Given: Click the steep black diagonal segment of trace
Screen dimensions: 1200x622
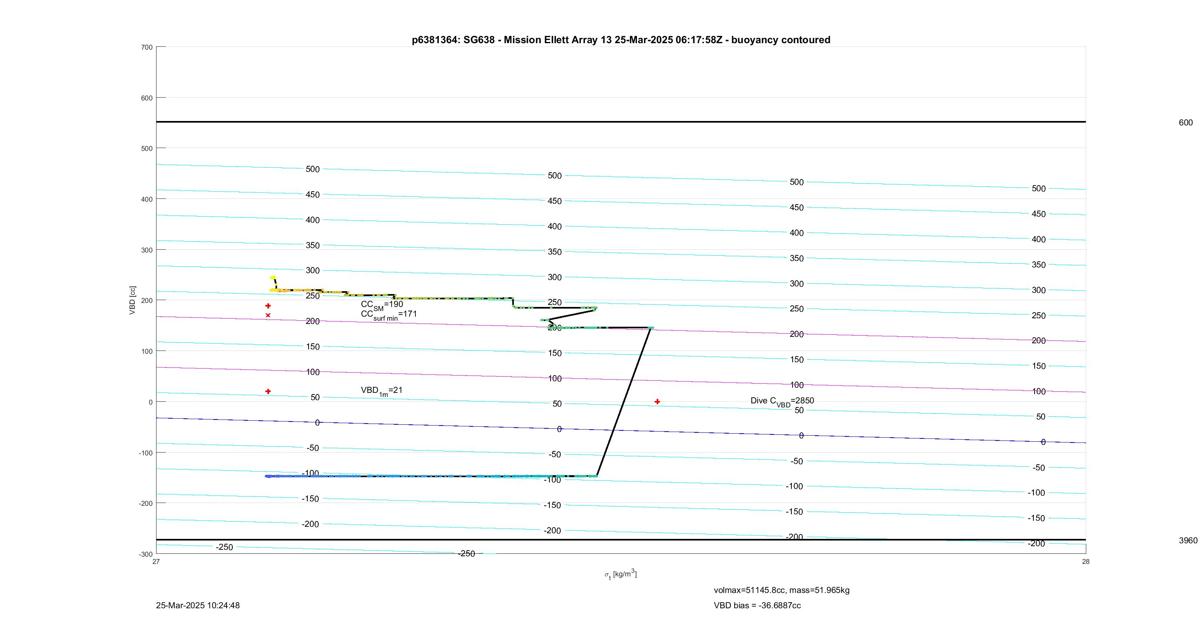Looking at the screenshot, I should [624, 401].
